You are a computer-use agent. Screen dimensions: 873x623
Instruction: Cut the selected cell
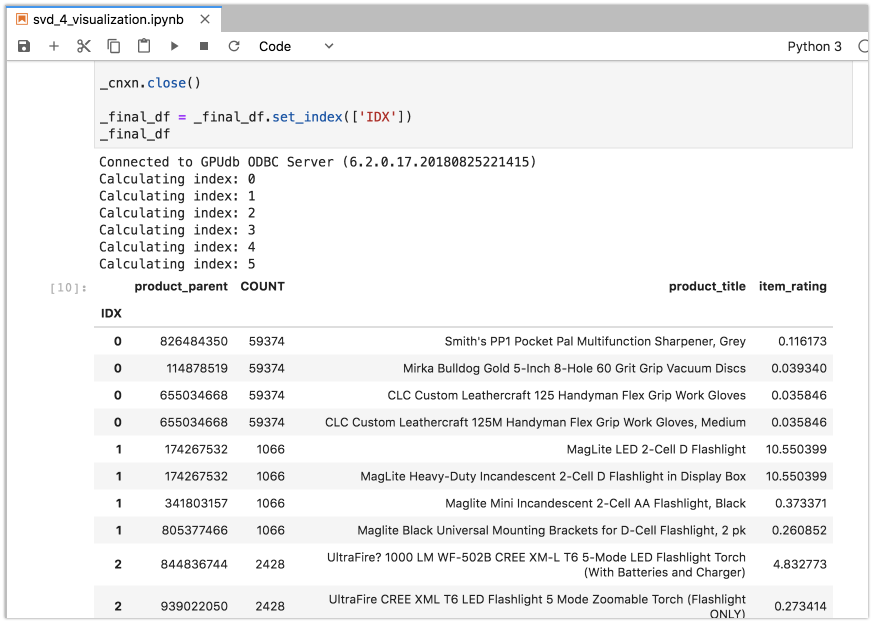coord(83,46)
